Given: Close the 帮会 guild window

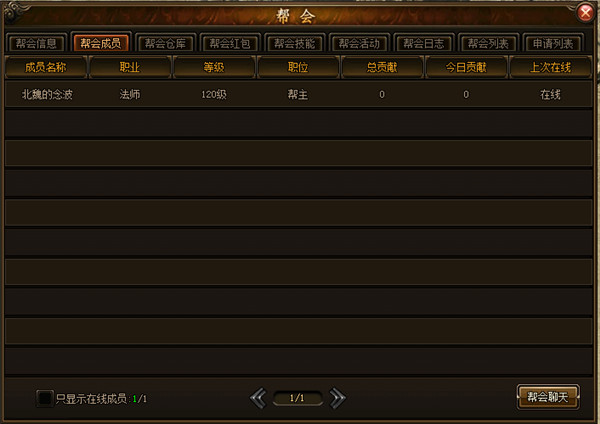Looking at the screenshot, I should pos(585,13).
